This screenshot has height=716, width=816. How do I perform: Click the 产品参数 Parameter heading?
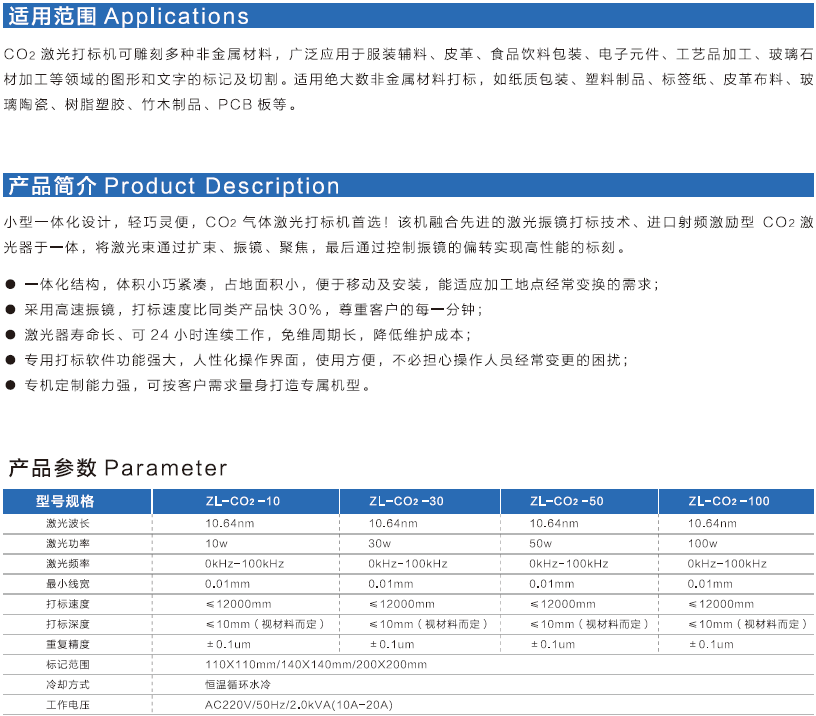118,468
